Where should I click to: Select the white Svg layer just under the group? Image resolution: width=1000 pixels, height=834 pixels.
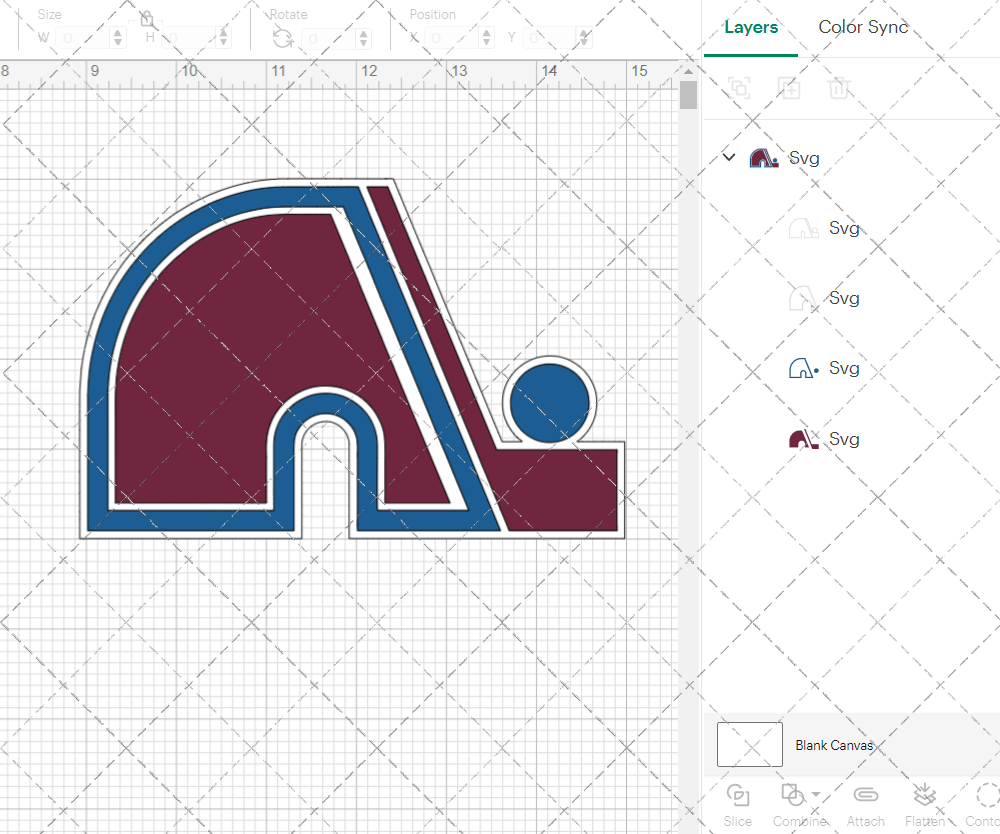pos(804,228)
